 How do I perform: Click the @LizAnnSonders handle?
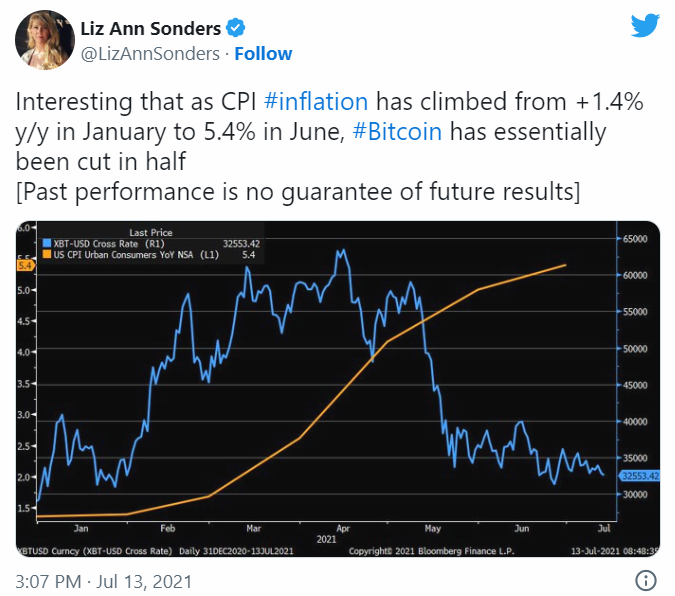148,53
